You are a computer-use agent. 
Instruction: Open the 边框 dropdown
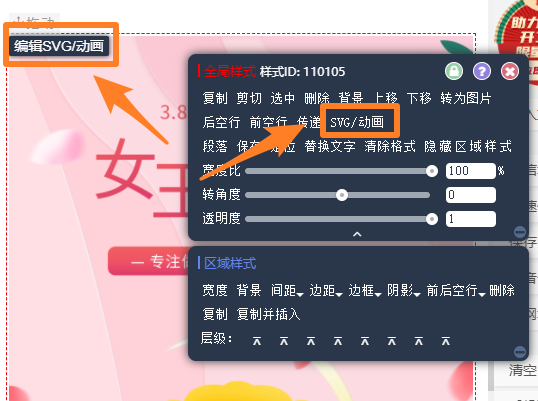point(365,291)
